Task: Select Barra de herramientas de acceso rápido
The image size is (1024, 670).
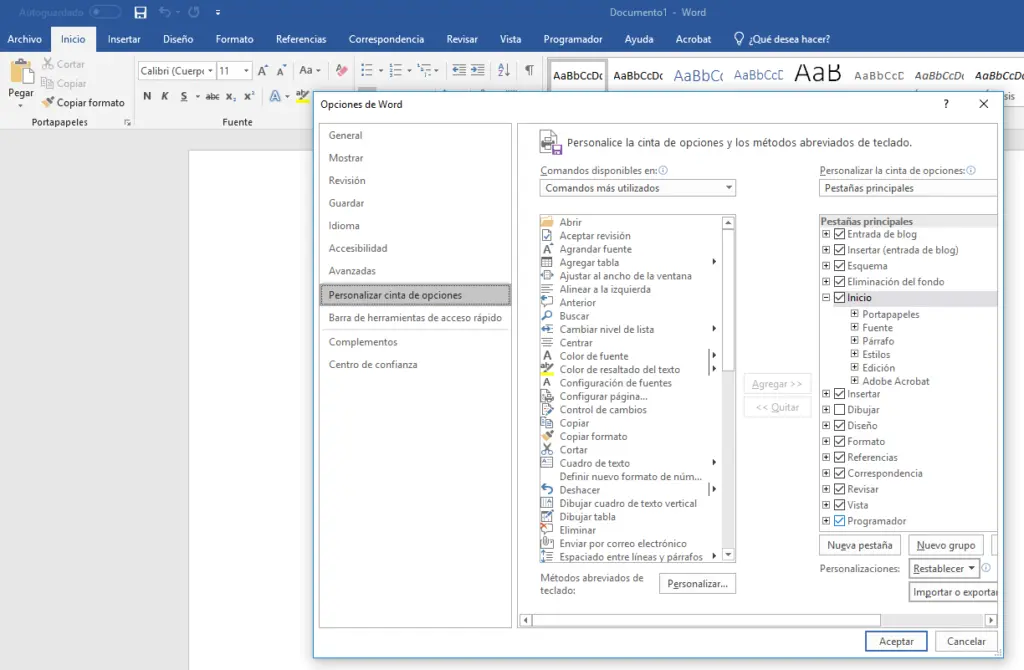Action: [x=415, y=317]
